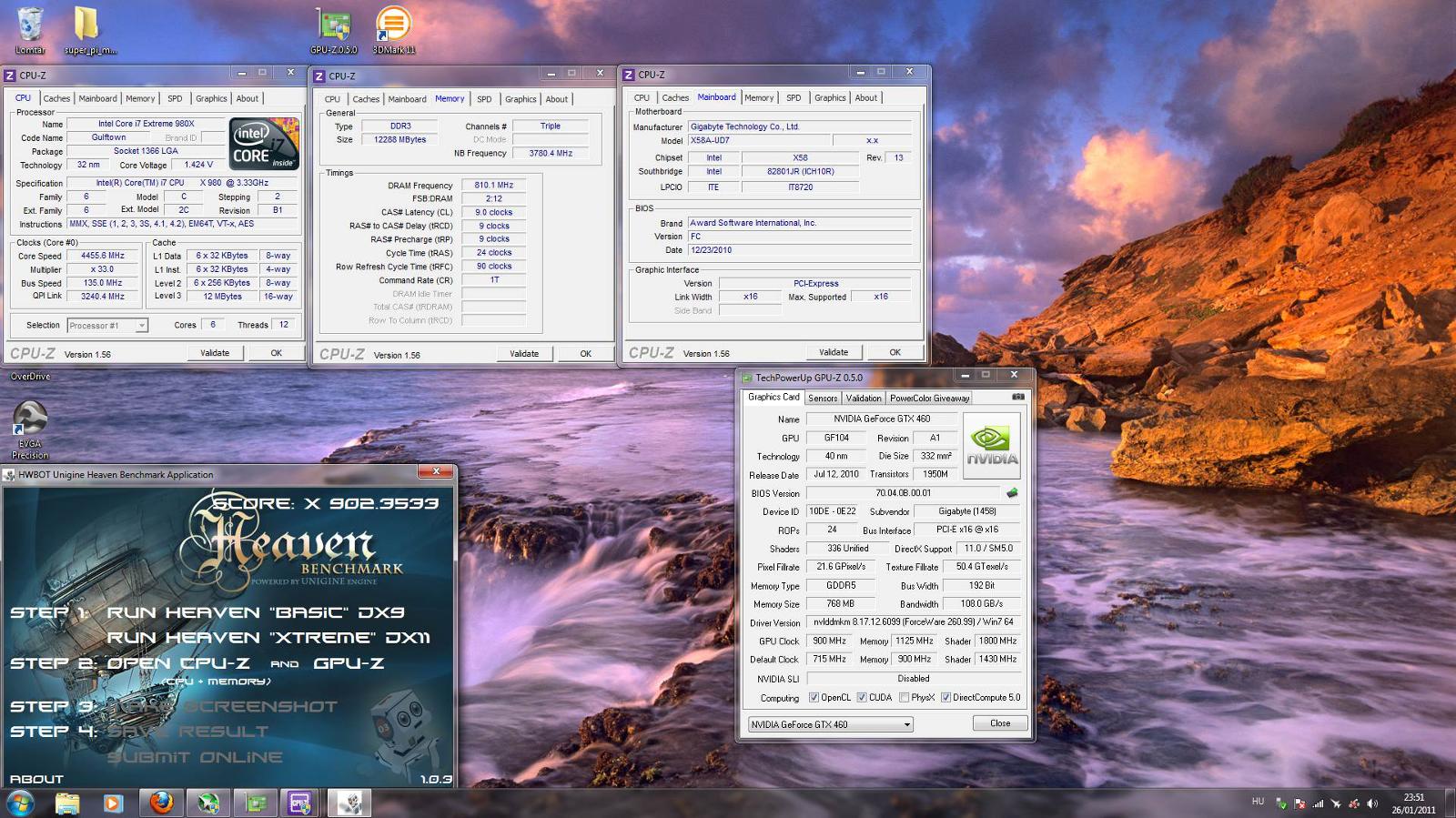Click the GPU-Z BIOS Version field 70.04.0B.00.01
Image resolution: width=1456 pixels, height=818 pixels.
904,493
